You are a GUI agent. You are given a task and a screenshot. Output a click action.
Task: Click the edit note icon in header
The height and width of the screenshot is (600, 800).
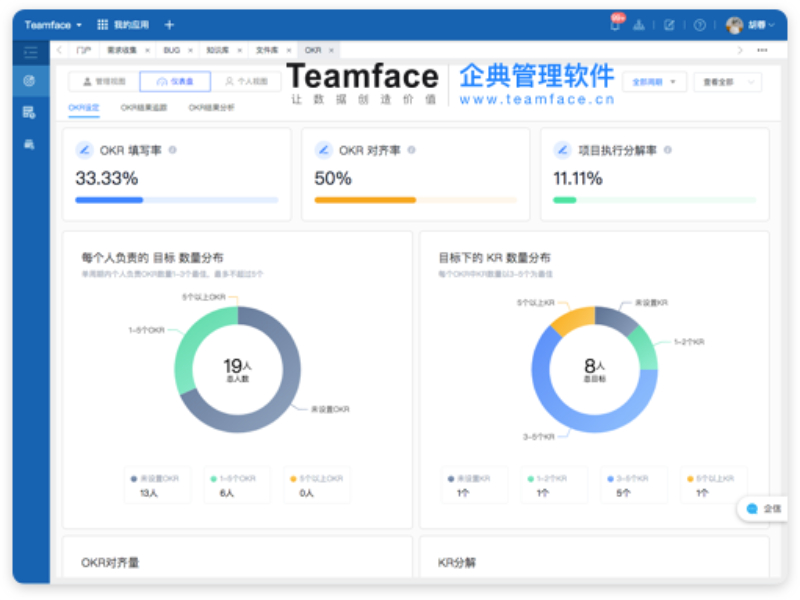pyautogui.click(x=669, y=25)
